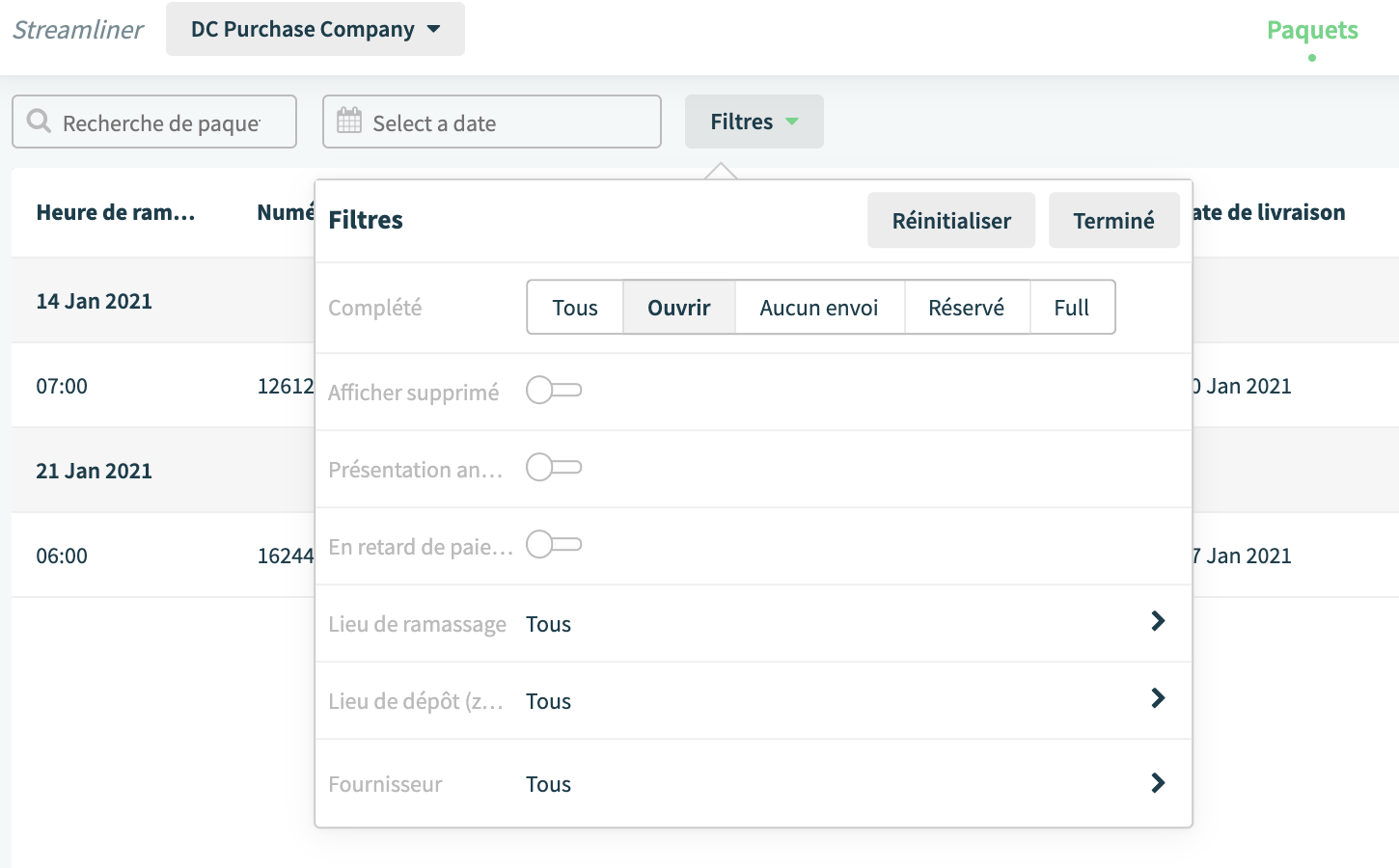Image resolution: width=1399 pixels, height=868 pixels.
Task: Enable the Présentation an… switch
Action: tap(554, 468)
